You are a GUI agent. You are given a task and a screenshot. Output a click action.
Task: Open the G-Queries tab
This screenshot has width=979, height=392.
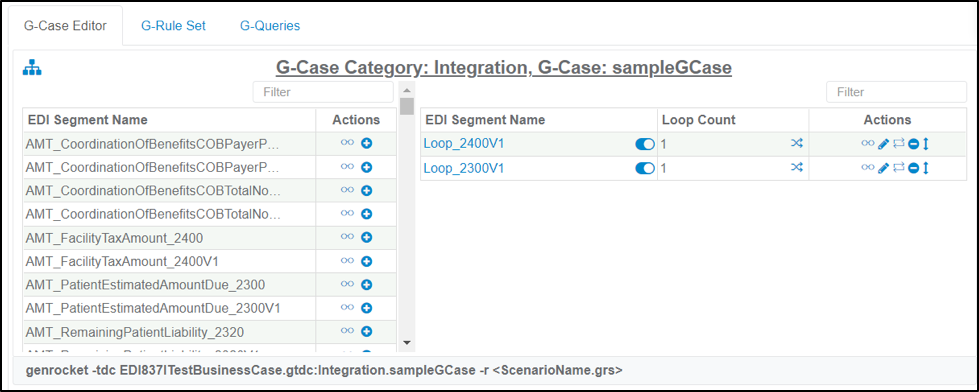pyautogui.click(x=270, y=26)
